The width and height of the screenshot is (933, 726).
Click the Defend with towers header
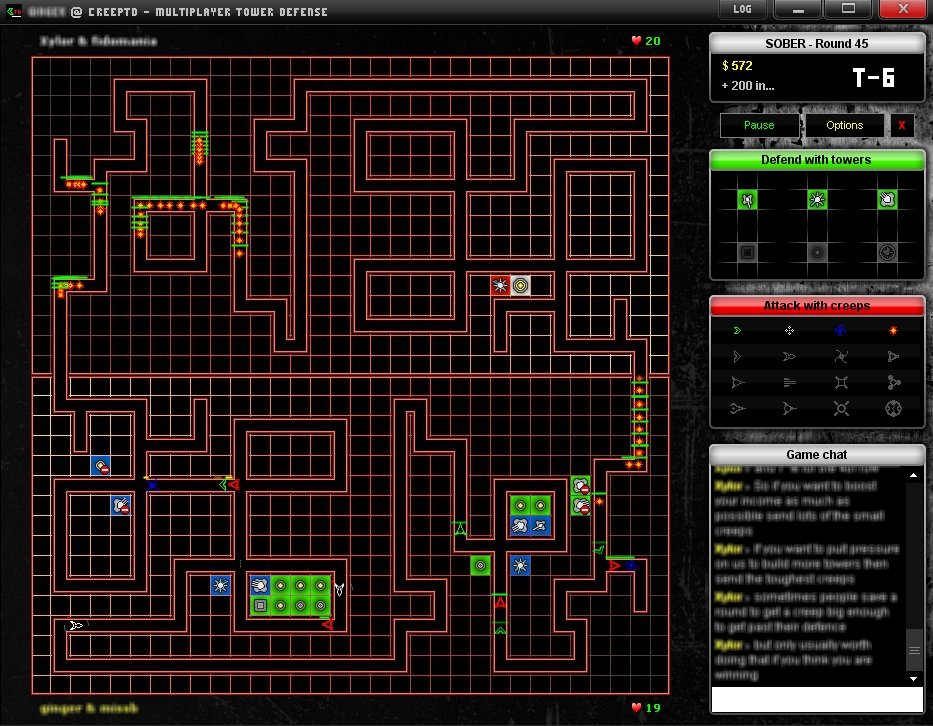point(816,159)
